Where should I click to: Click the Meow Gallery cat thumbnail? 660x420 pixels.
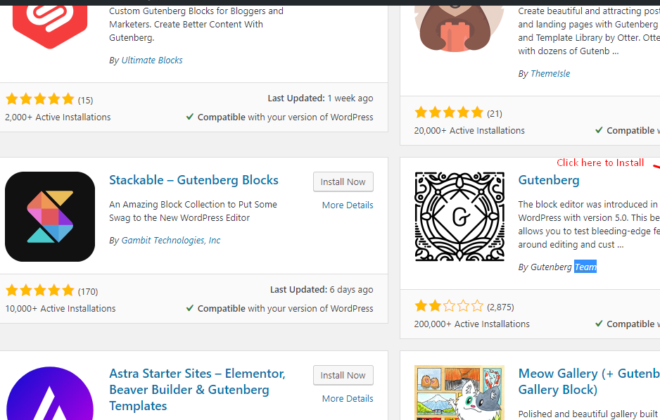pos(459,393)
